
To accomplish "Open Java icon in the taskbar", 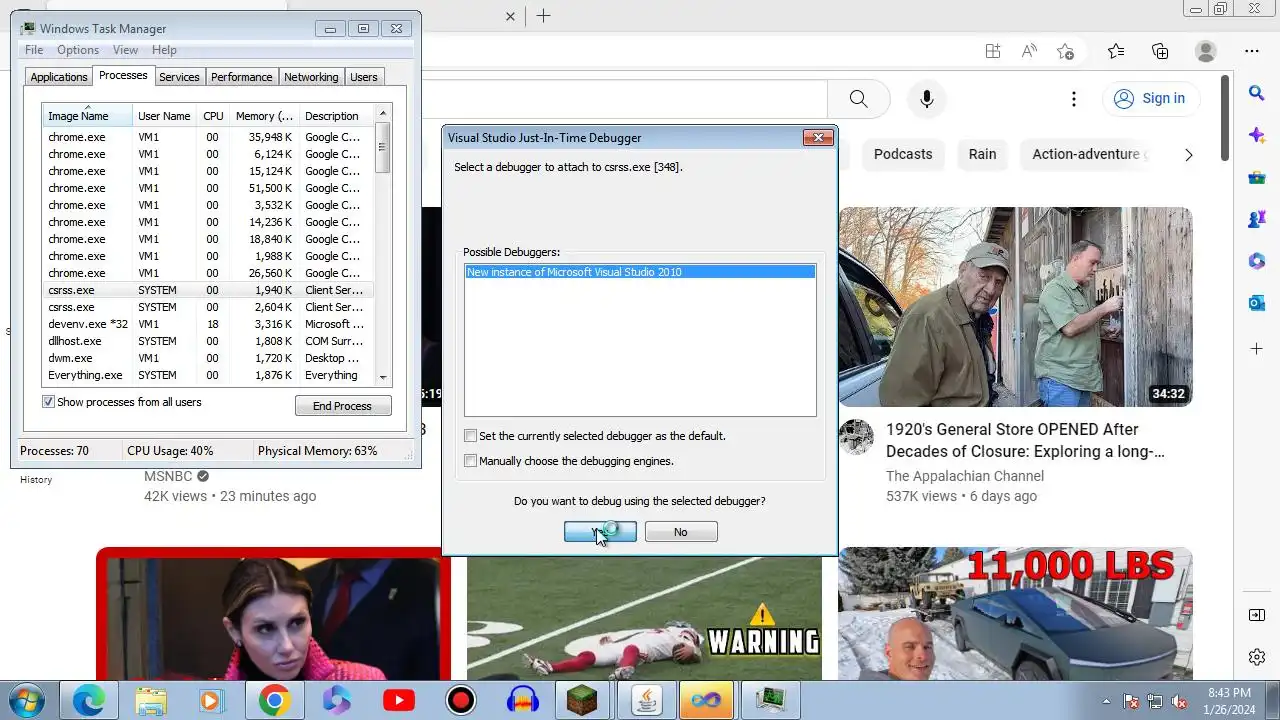I will point(645,700).
